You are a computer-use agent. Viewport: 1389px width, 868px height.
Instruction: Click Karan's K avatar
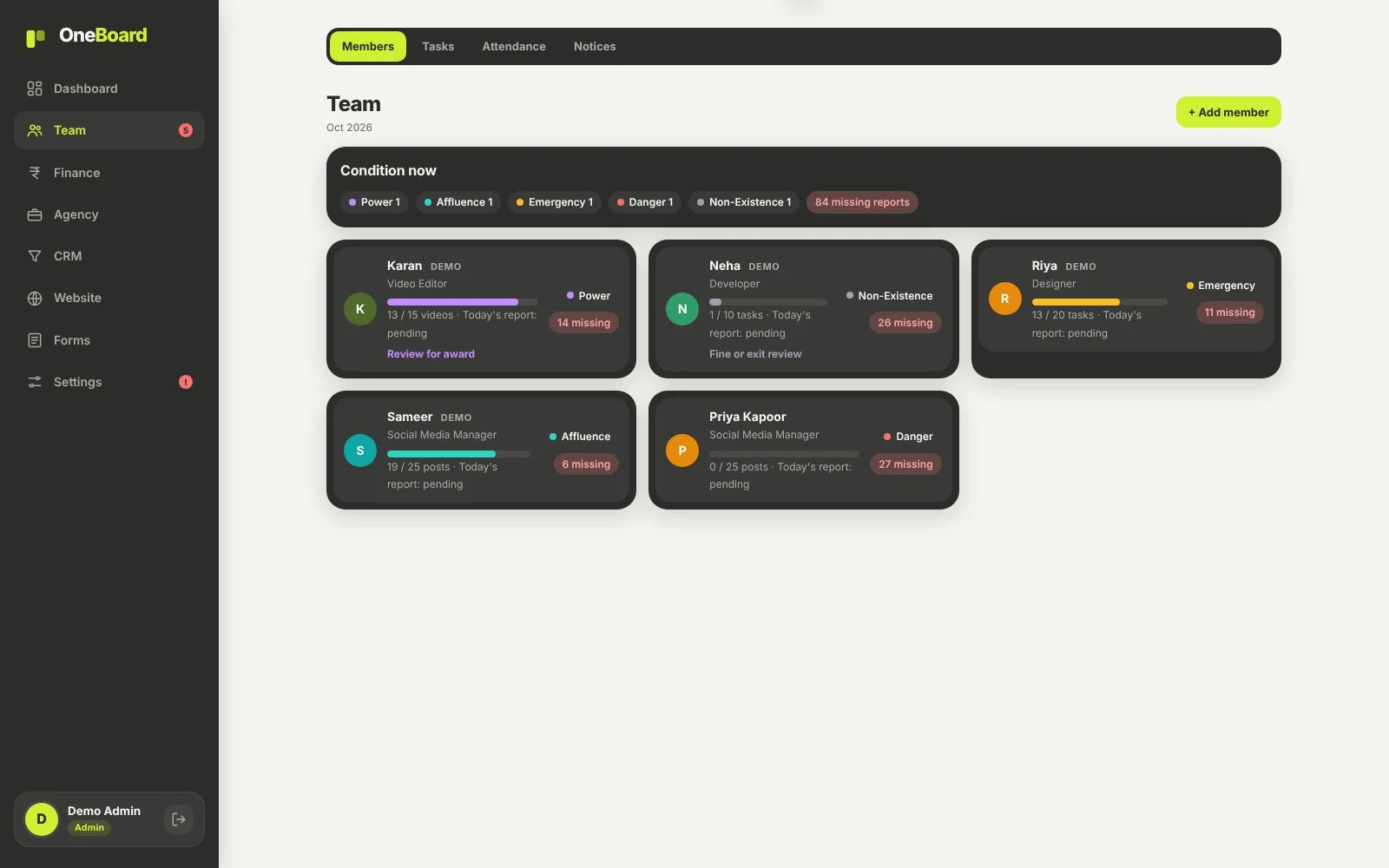click(x=360, y=309)
